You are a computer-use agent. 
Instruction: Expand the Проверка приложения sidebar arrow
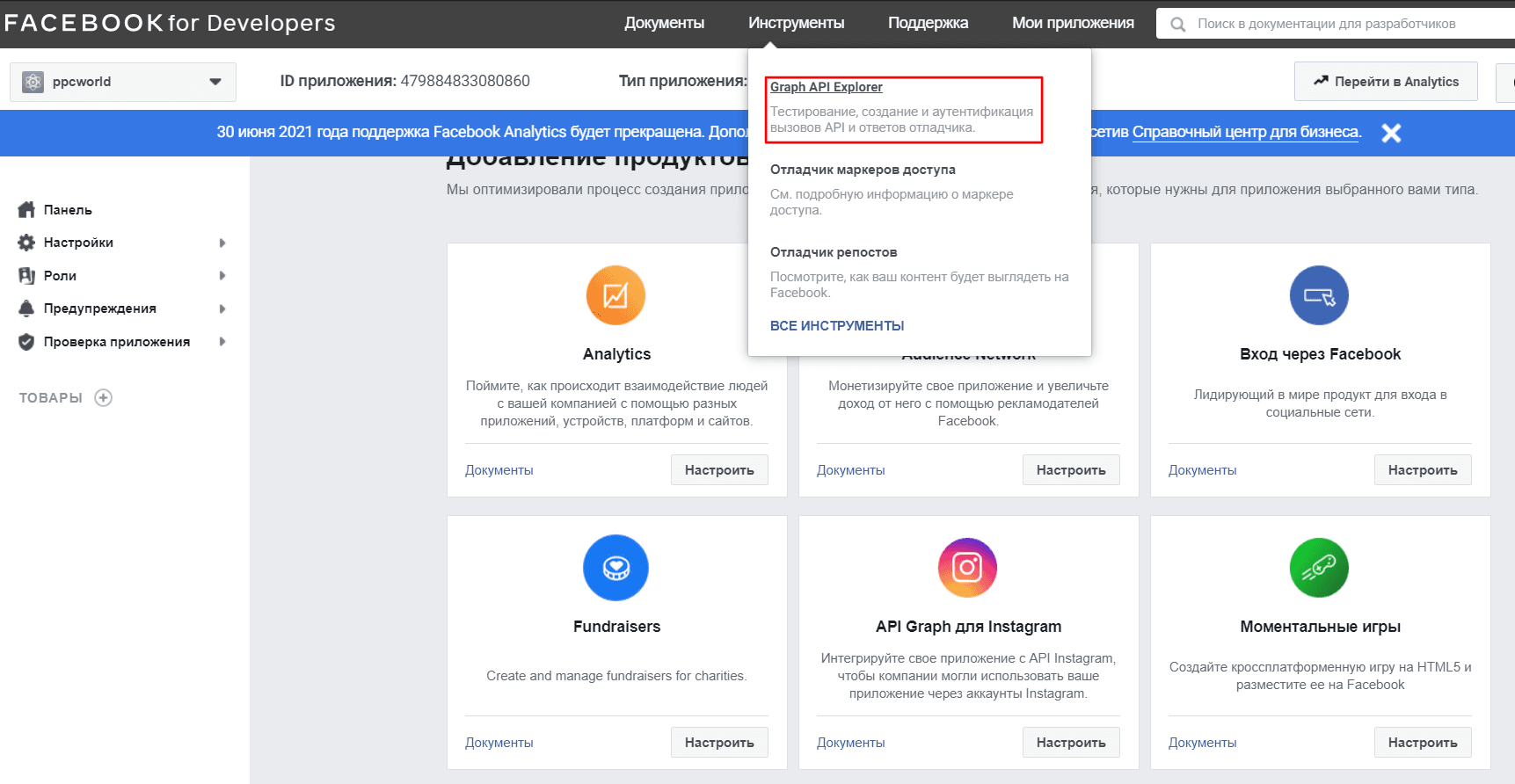point(222,342)
